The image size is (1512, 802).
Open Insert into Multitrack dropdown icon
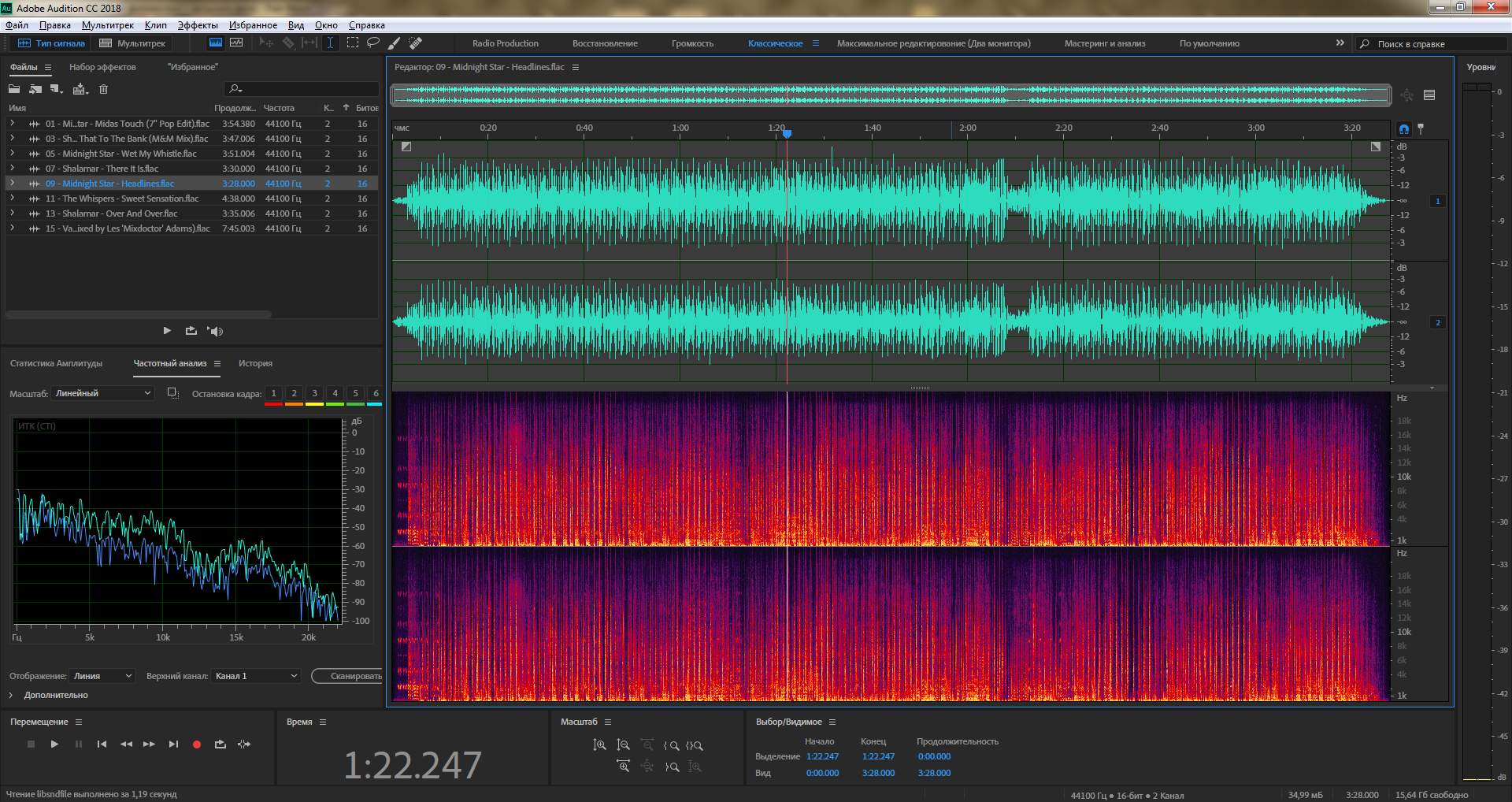pos(80,89)
